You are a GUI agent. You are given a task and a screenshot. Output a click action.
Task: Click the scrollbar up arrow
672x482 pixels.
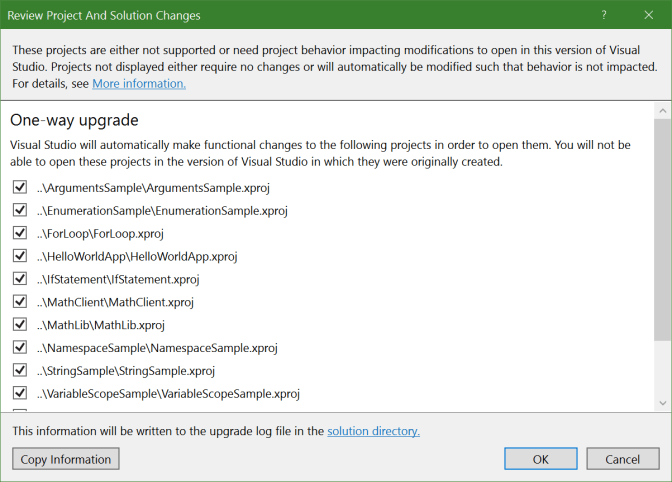click(662, 109)
